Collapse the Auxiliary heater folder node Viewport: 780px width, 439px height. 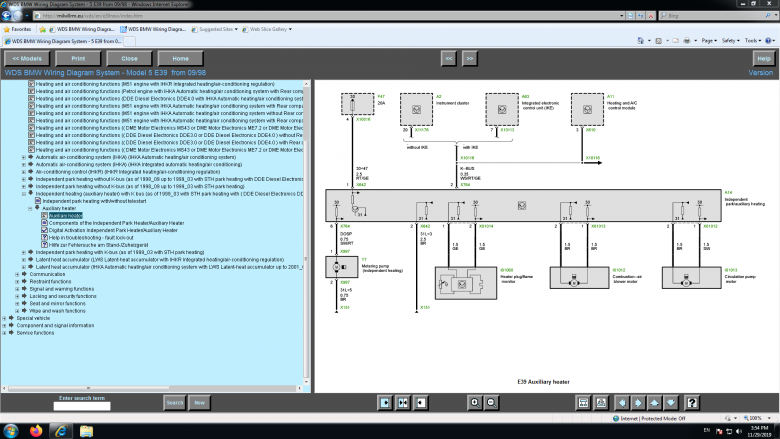tap(30, 208)
